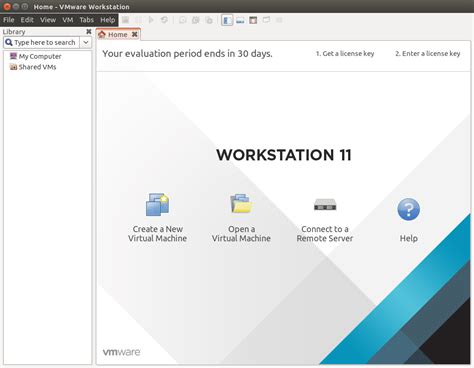Click the magnifier icon in library search
This screenshot has height=368, width=474.
click(x=9, y=42)
